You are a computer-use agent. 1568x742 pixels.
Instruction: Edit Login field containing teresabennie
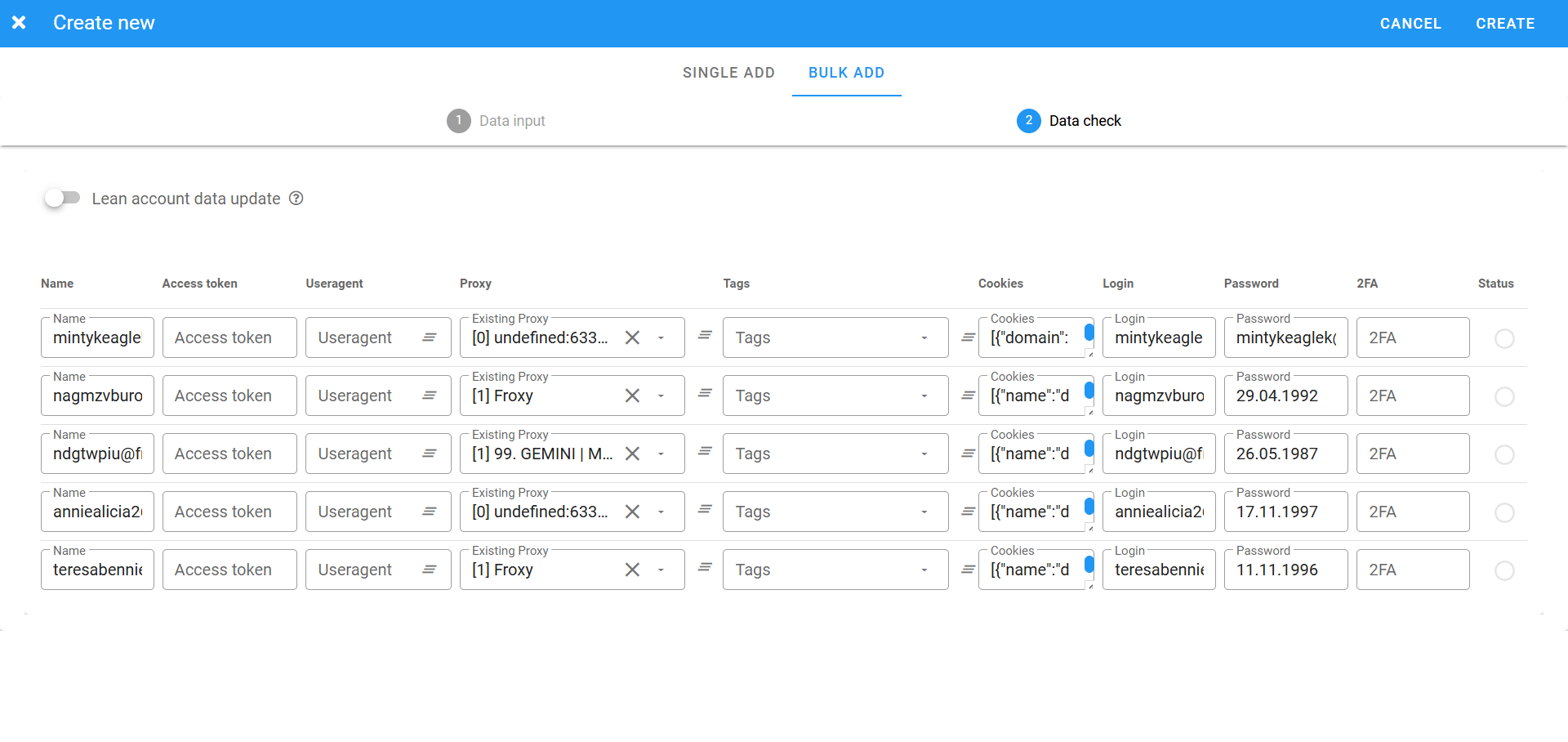(x=1159, y=570)
